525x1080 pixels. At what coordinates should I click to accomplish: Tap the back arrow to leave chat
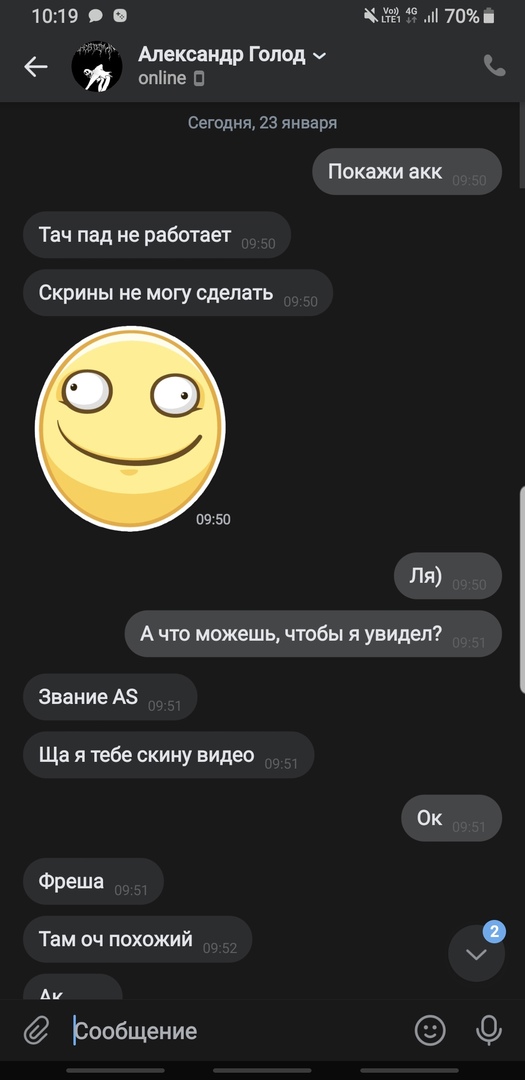pos(36,66)
